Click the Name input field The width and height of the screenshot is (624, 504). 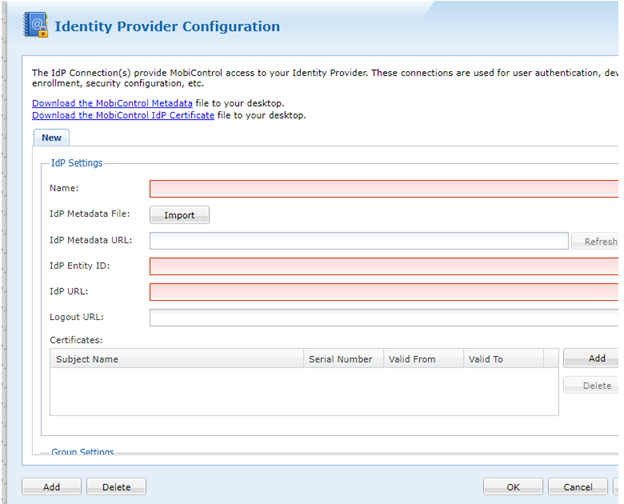383,189
